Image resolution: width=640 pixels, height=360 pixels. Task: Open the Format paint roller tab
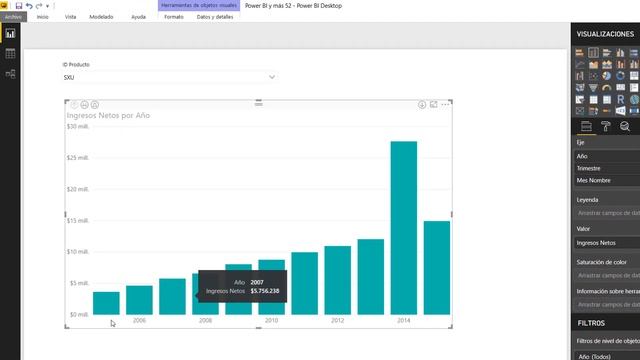tap(606, 127)
